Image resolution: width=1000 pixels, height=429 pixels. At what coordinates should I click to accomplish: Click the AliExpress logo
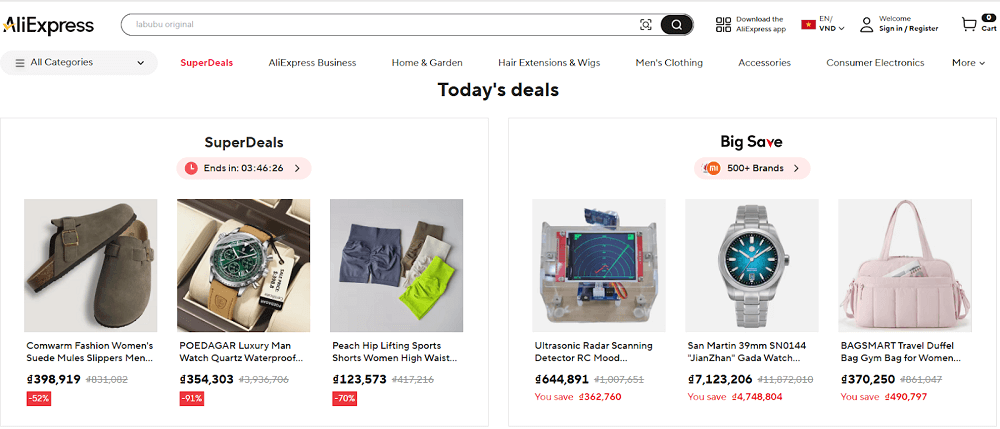pos(48,25)
